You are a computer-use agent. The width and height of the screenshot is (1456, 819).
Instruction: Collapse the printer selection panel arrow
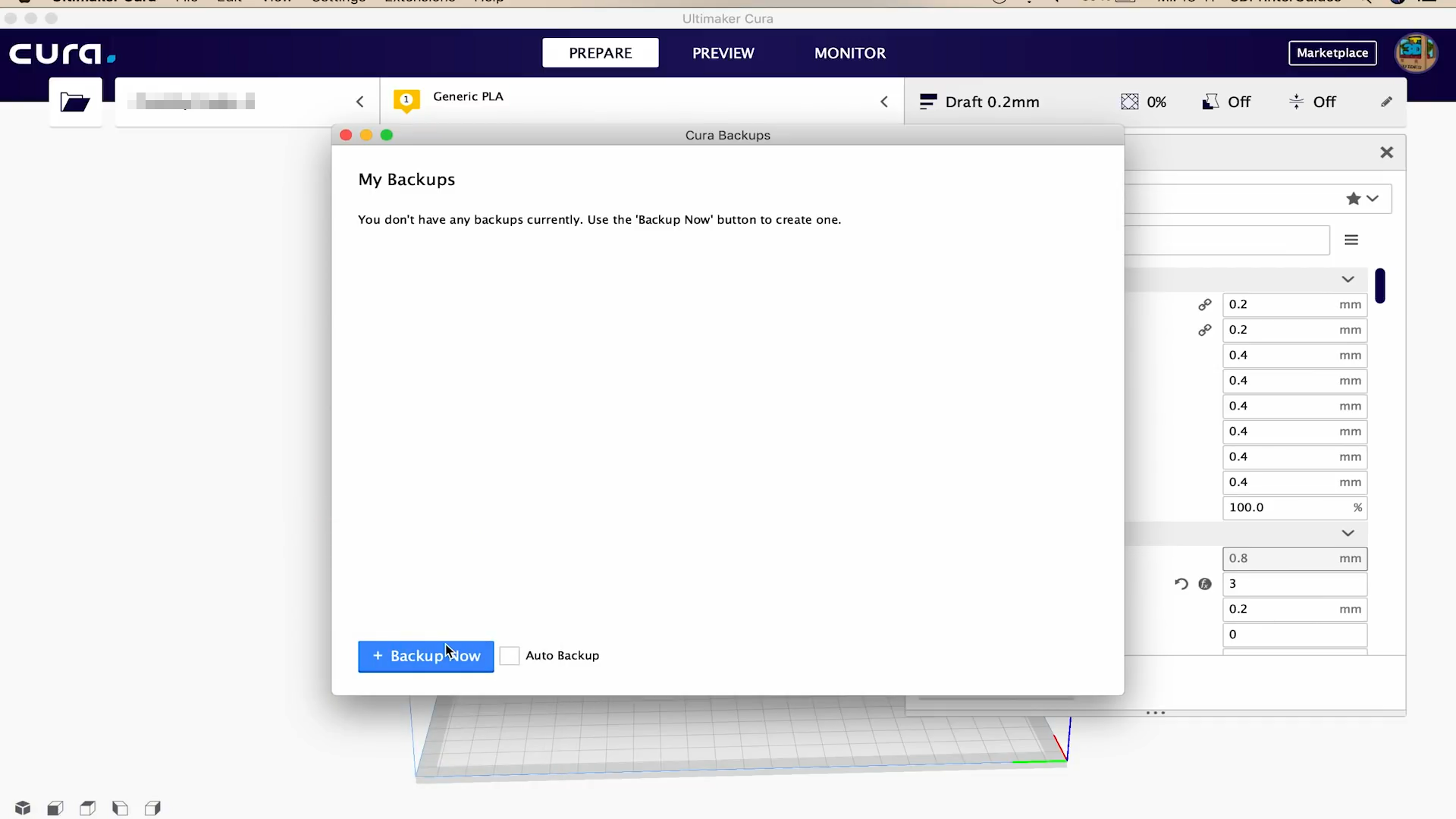pyautogui.click(x=360, y=102)
